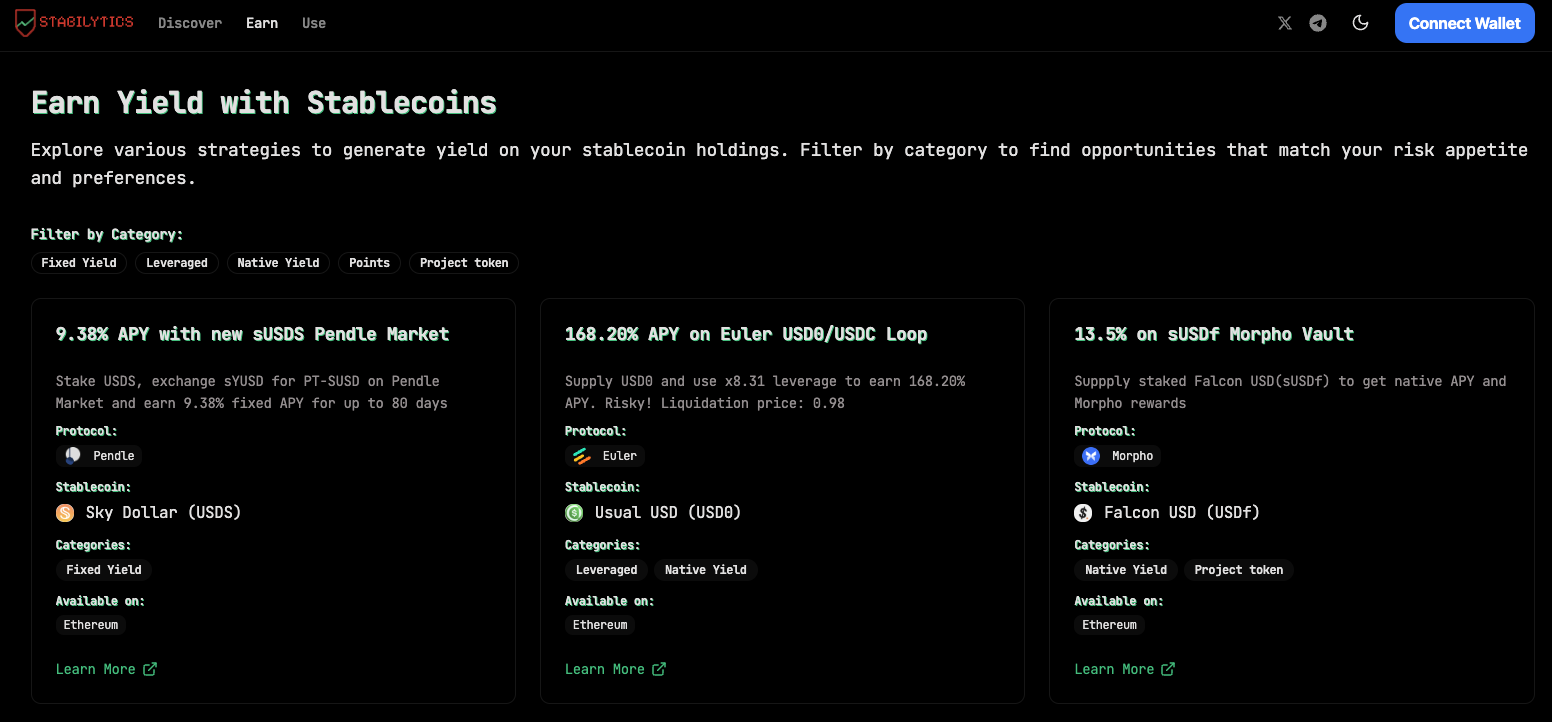Click Native Yield tag in Morpho card
1552x722 pixels.
pos(1126,570)
